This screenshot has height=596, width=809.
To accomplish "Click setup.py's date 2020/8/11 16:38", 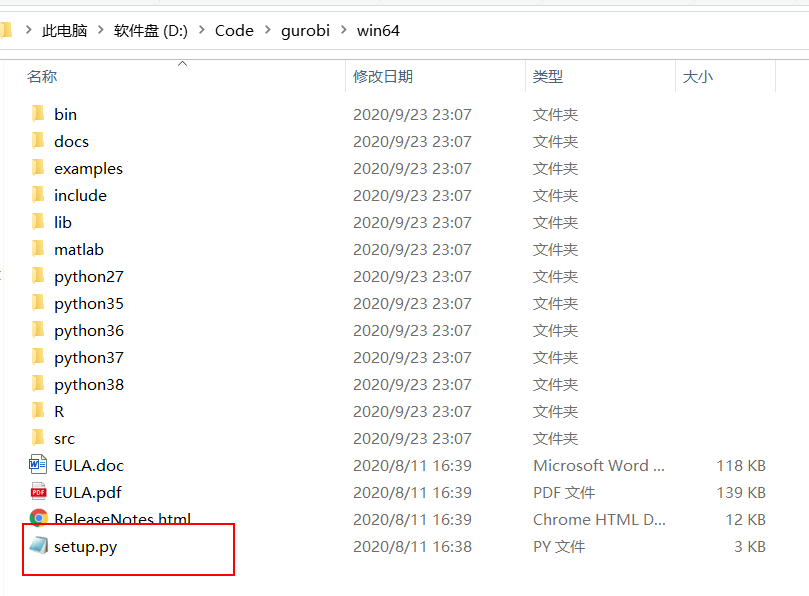I will click(x=412, y=546).
